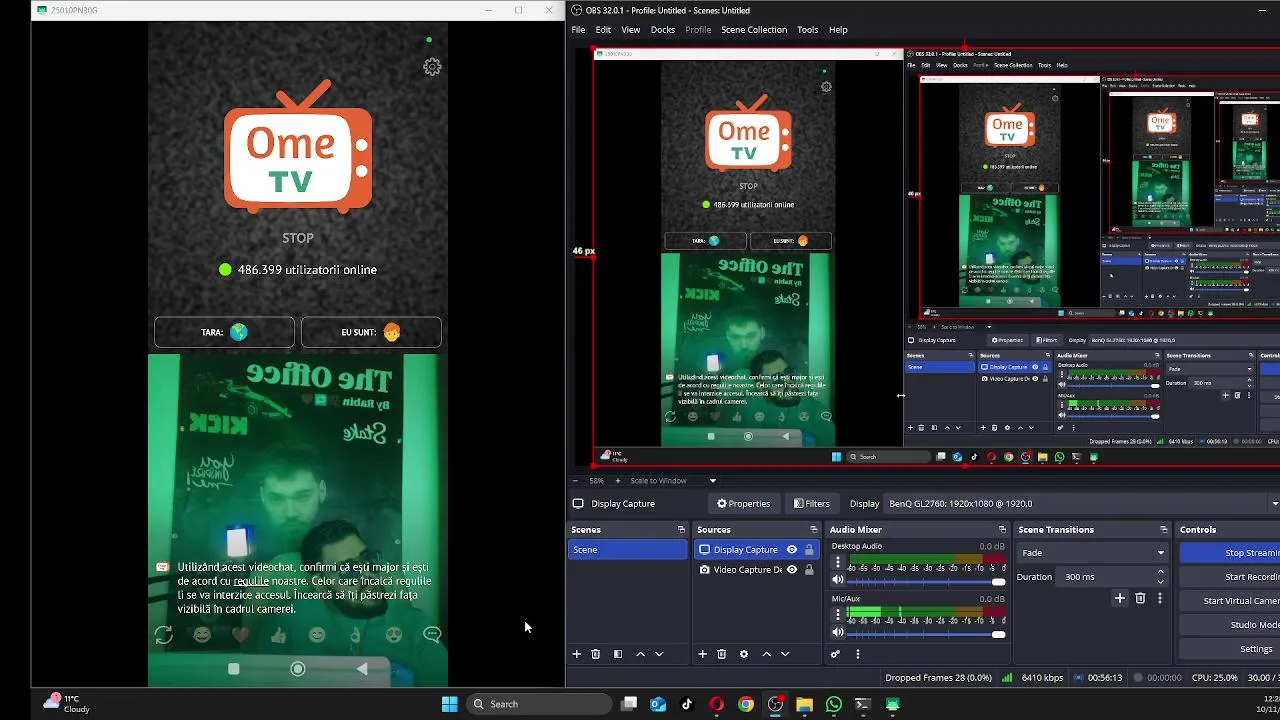Open Mic/Aux options three-dot menu

click(x=838, y=614)
